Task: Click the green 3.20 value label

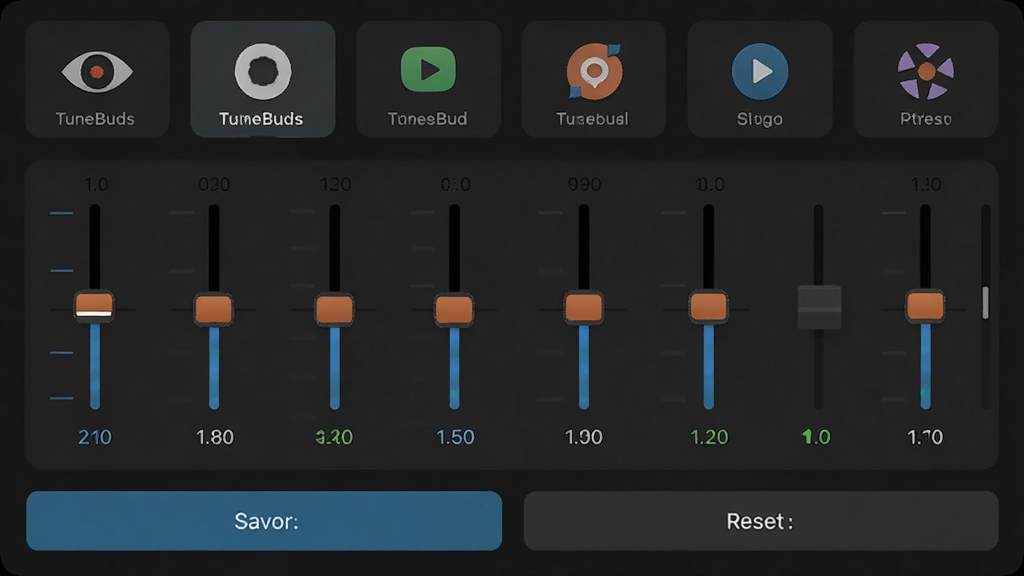Action: click(334, 437)
